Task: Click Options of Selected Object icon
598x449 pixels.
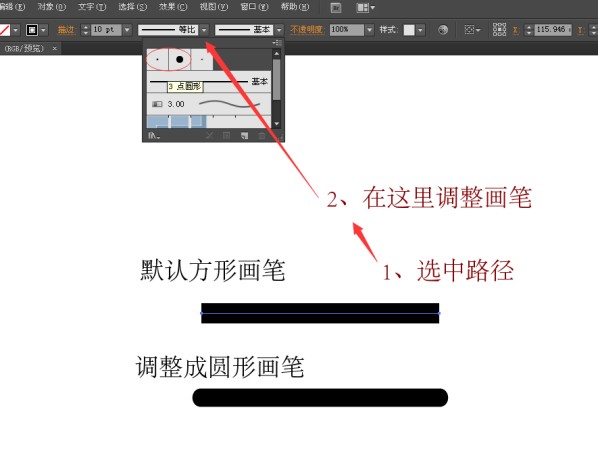Action: coord(227,135)
